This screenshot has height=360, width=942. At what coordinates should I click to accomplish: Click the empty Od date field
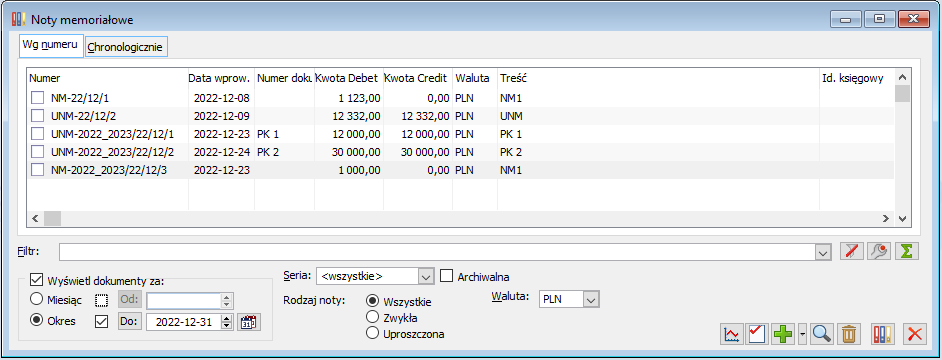click(x=184, y=300)
